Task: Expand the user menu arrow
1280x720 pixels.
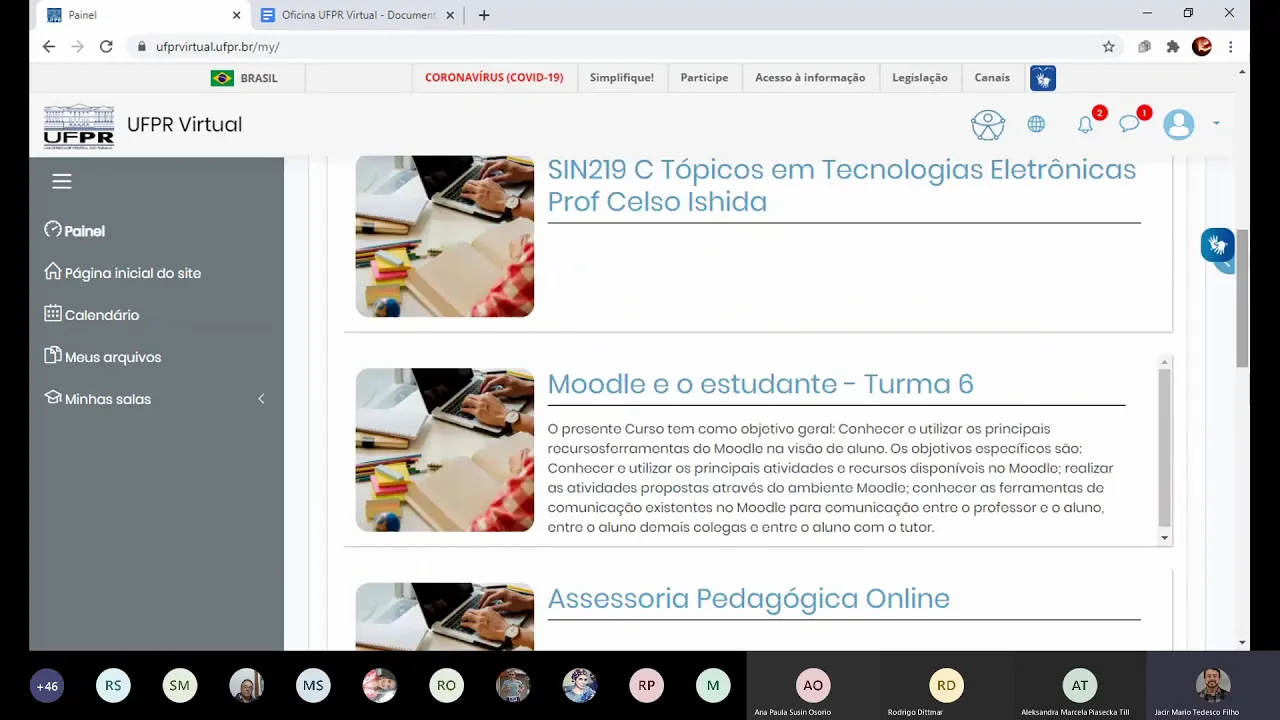Action: [1216, 123]
